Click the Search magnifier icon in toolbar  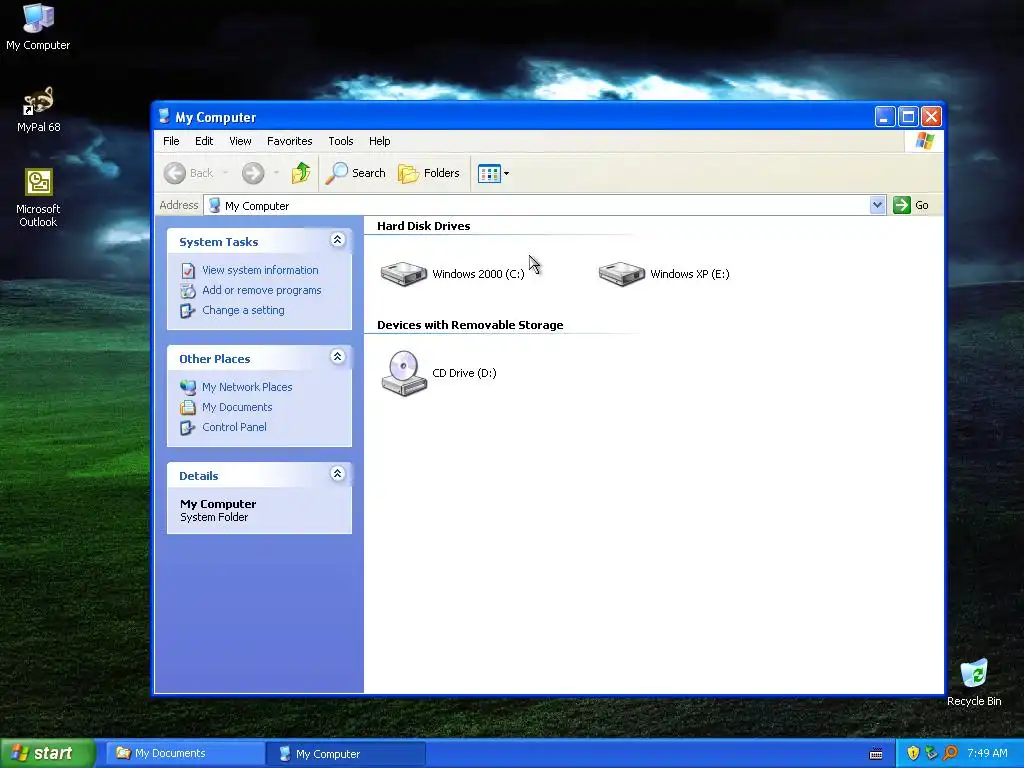coord(336,173)
